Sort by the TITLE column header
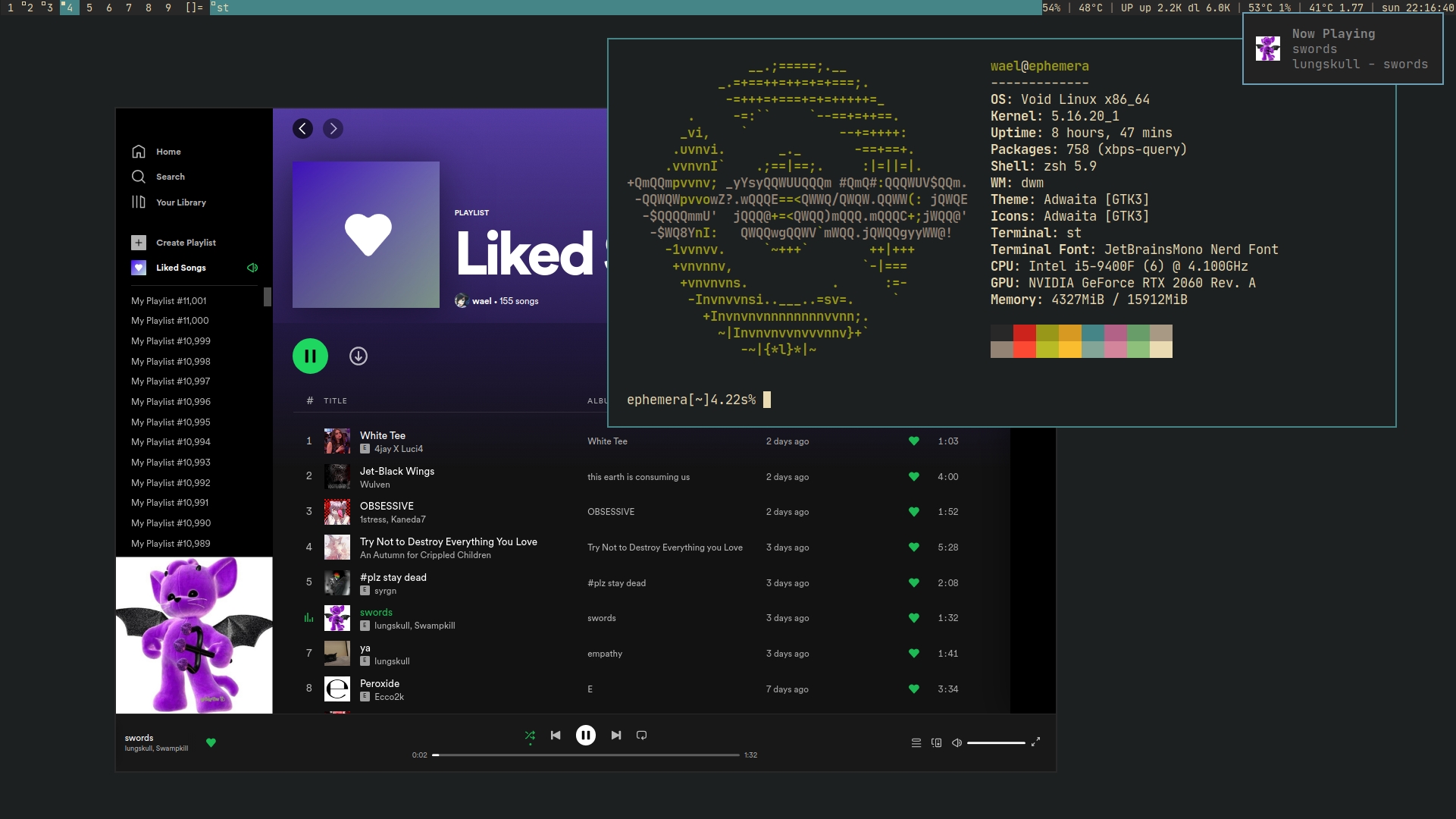Image resolution: width=1456 pixels, height=819 pixels. point(335,401)
